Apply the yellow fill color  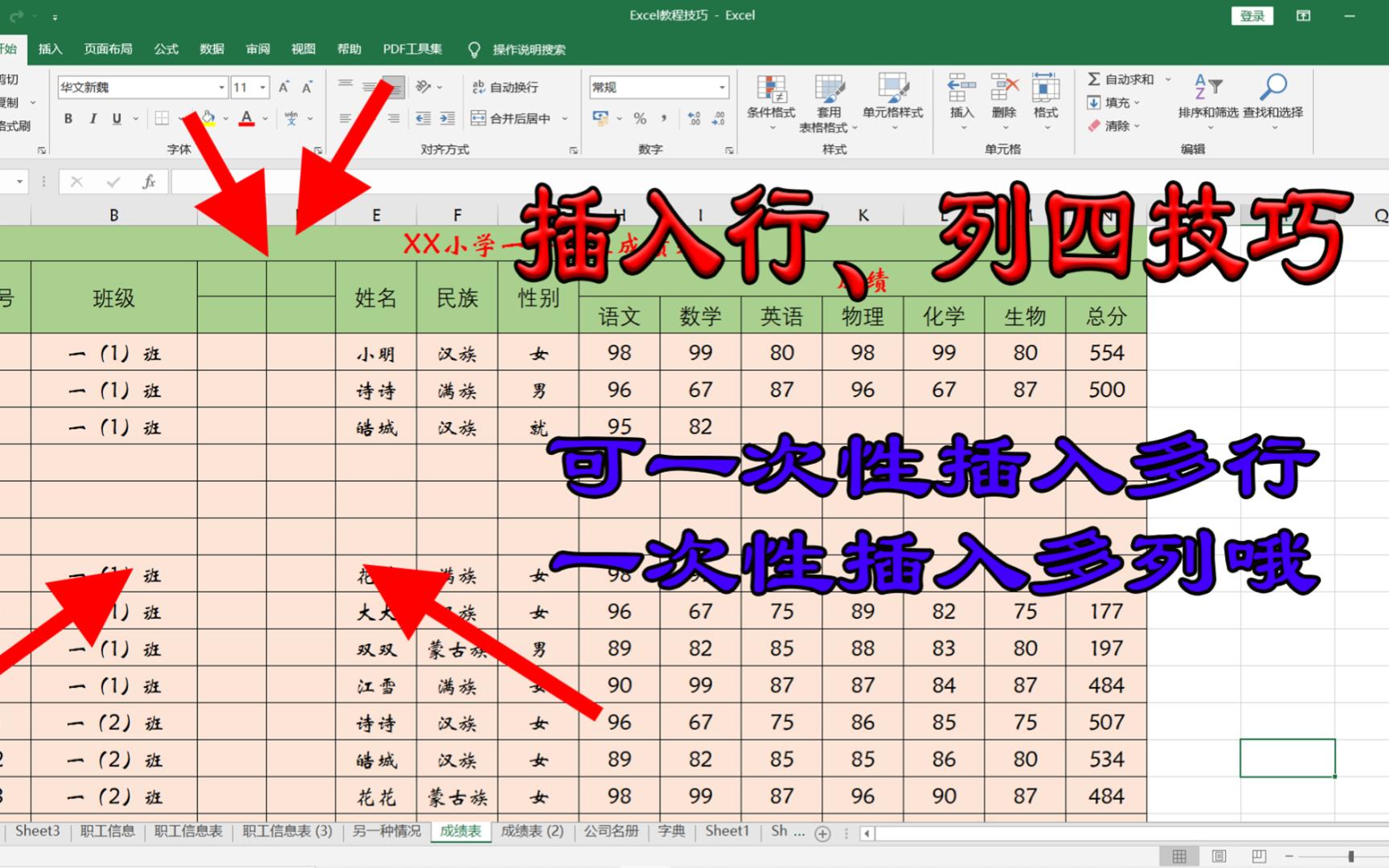208,119
